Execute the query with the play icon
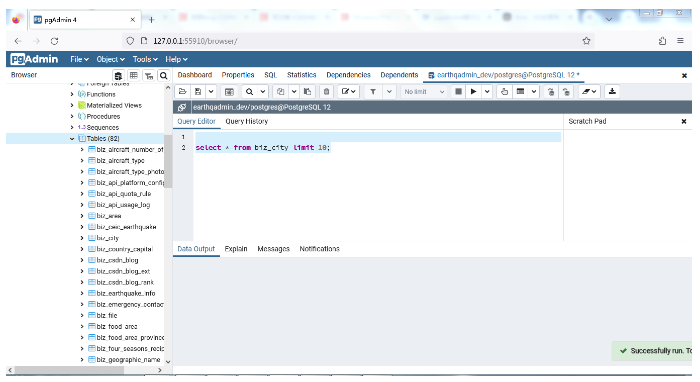Image resolution: width=700 pixels, height=382 pixels. 473,91
